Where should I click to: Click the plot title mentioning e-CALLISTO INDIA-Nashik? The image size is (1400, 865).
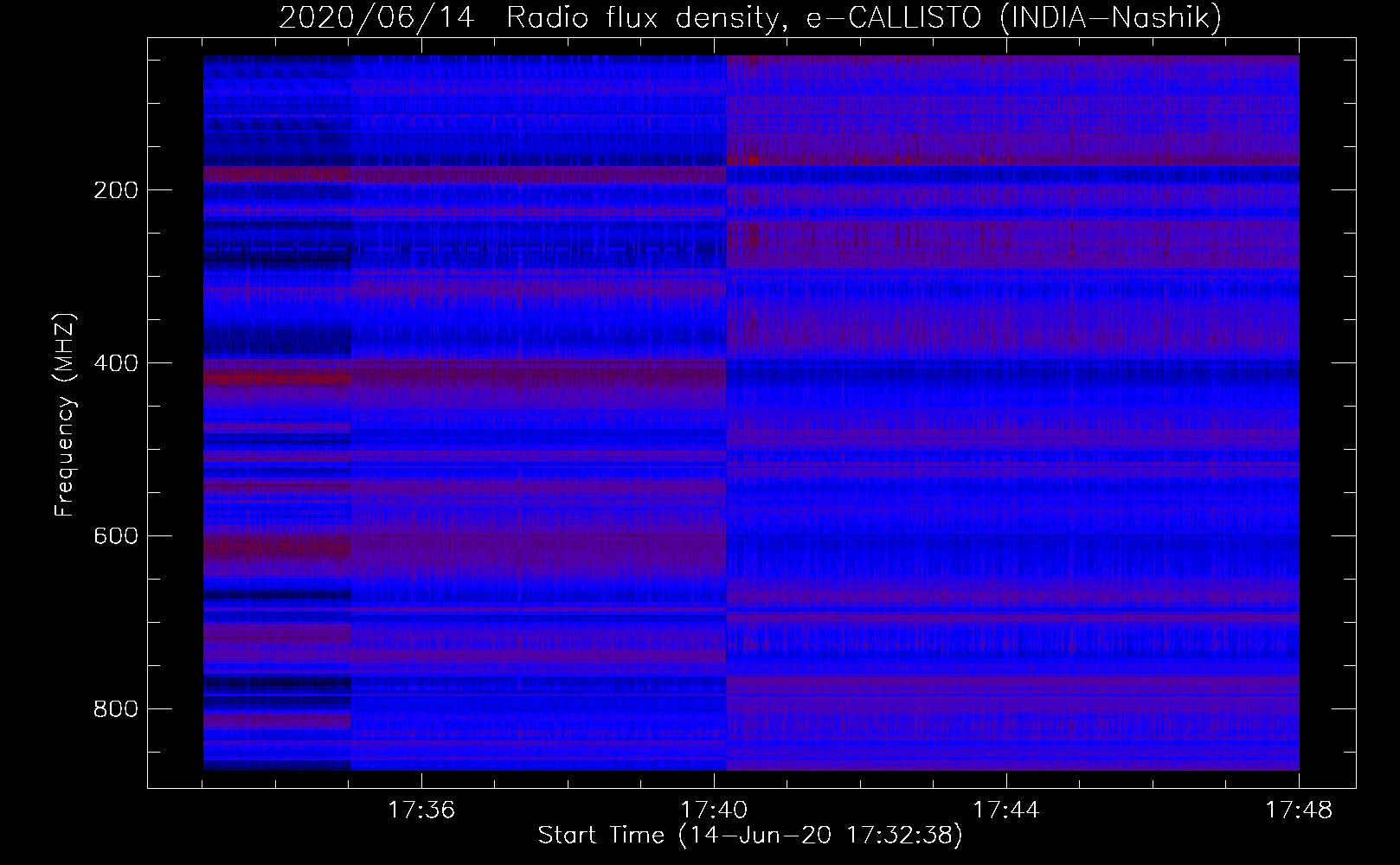[750, 18]
